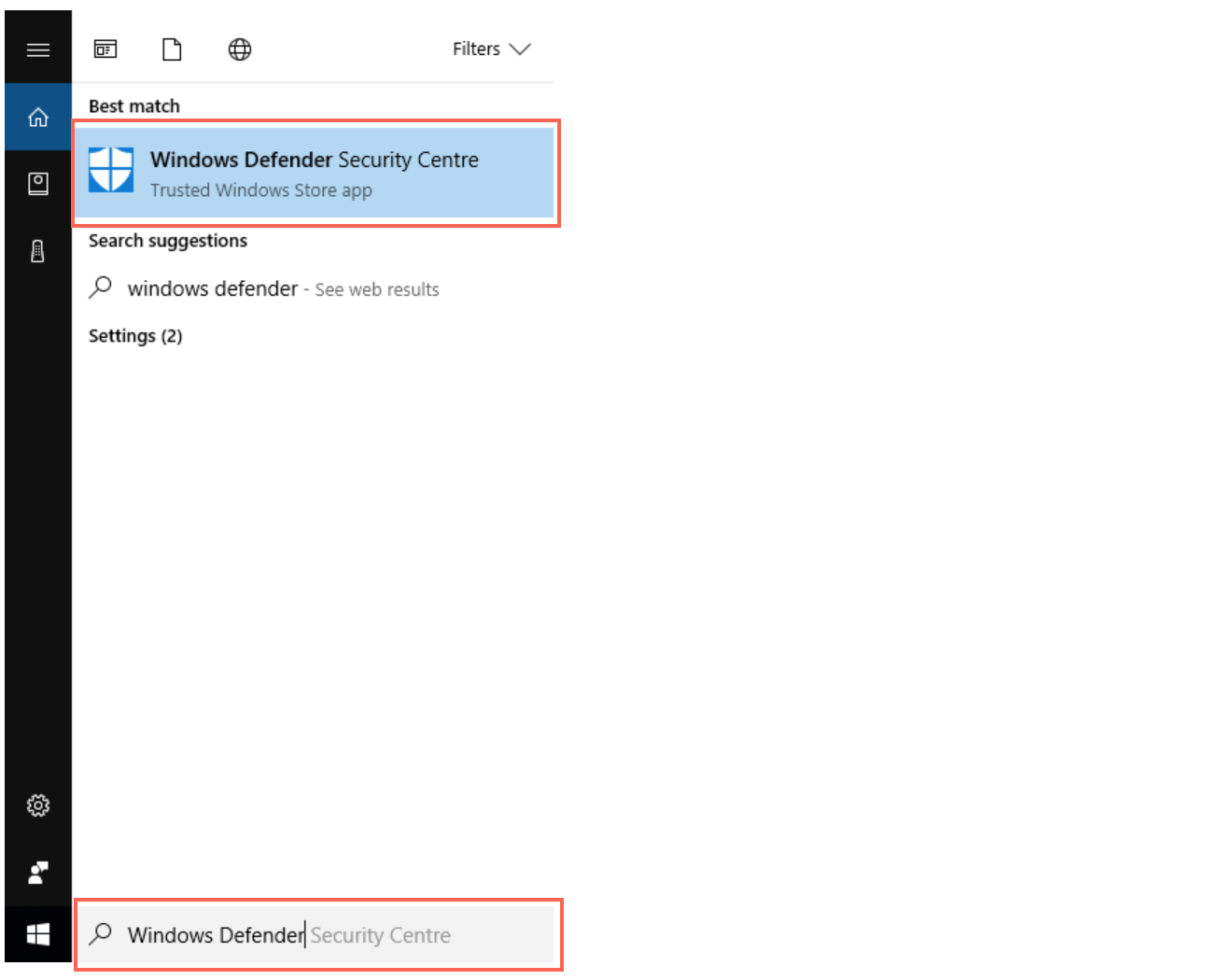Expand the hamburger menu in sidebar
The height and width of the screenshot is (980, 1206).
coord(38,49)
